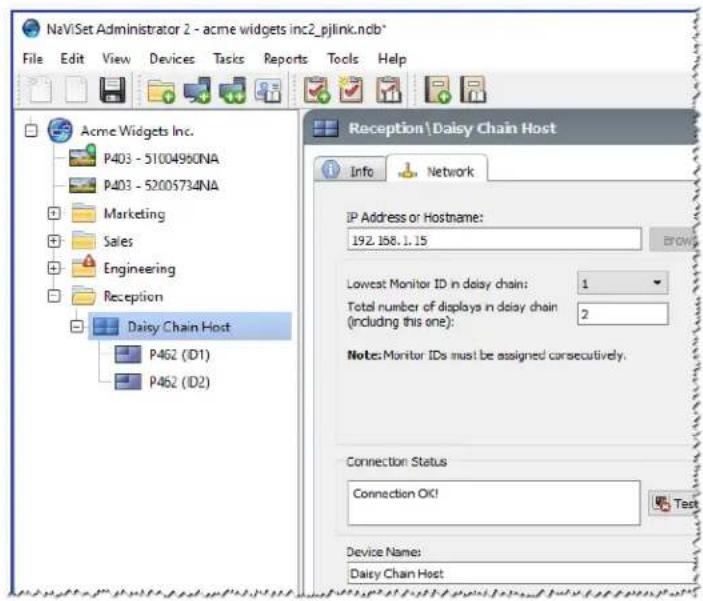Select the P462 (ID2) tree label

point(179,382)
